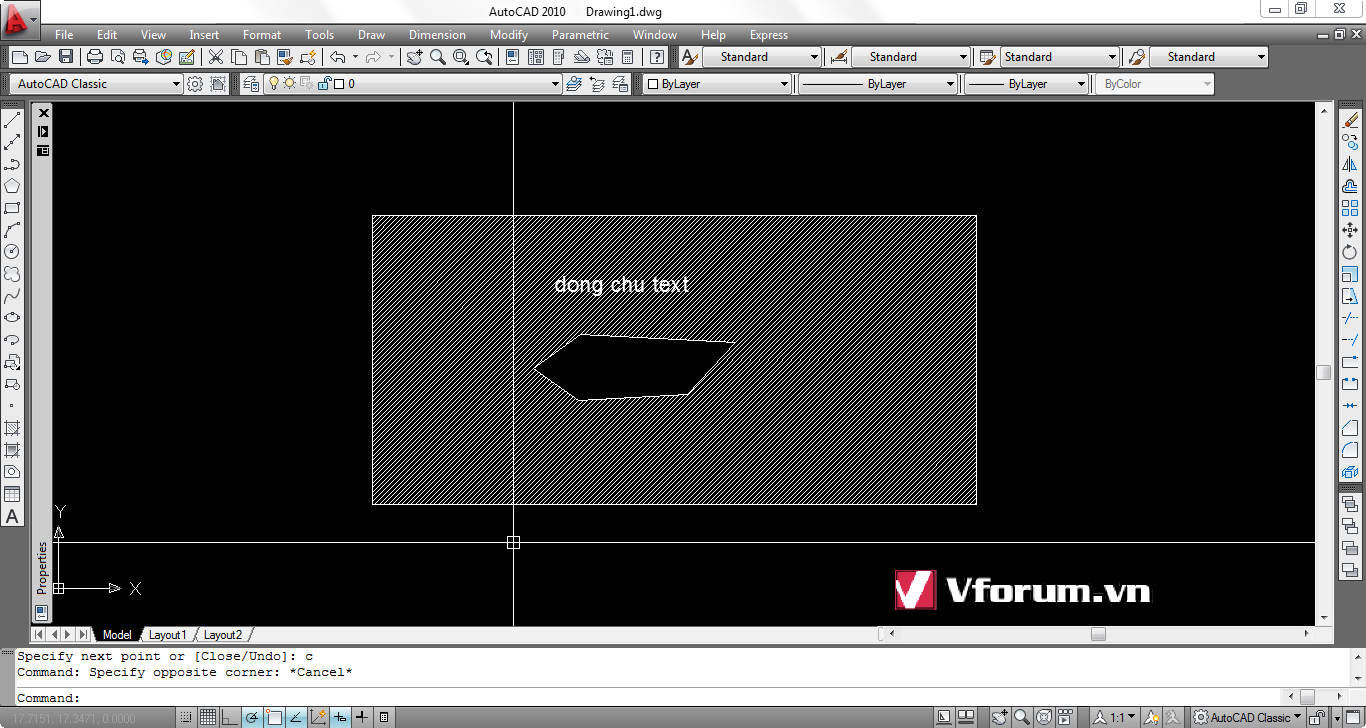Open the Modify menu

[509, 35]
